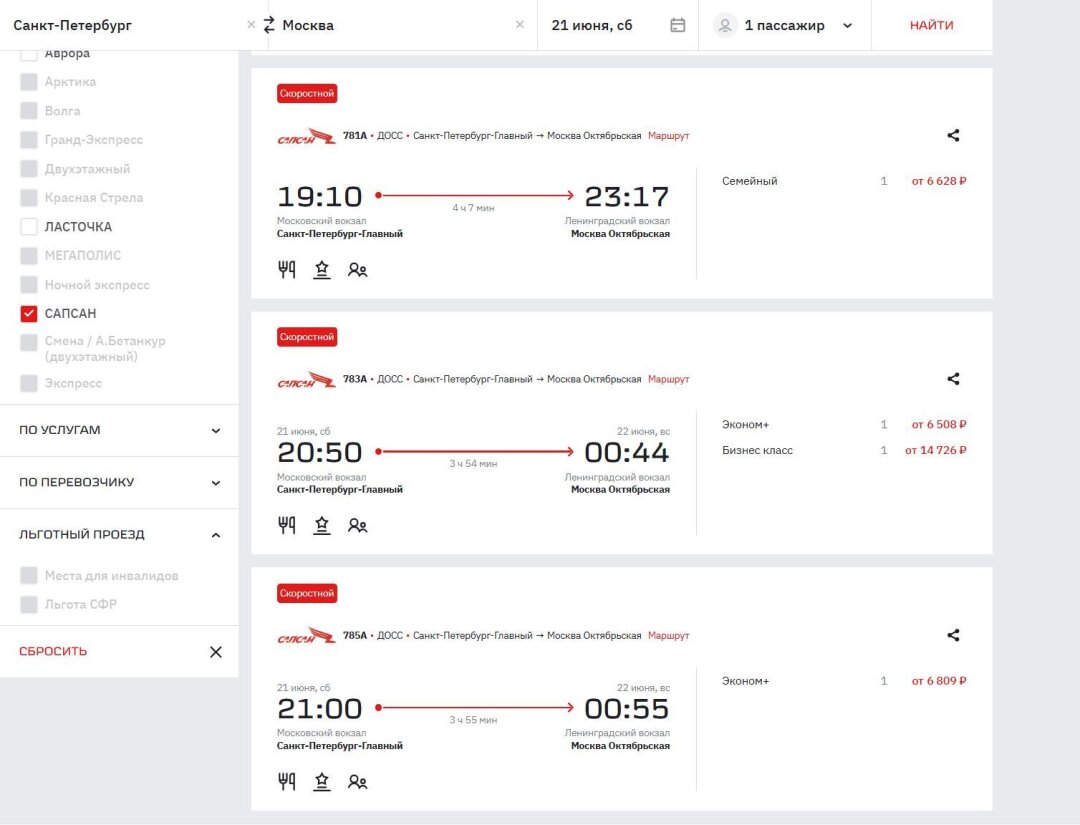This screenshot has width=1080, height=825.
Task: Share train 781A via share icon
Action: pyautogui.click(x=953, y=135)
